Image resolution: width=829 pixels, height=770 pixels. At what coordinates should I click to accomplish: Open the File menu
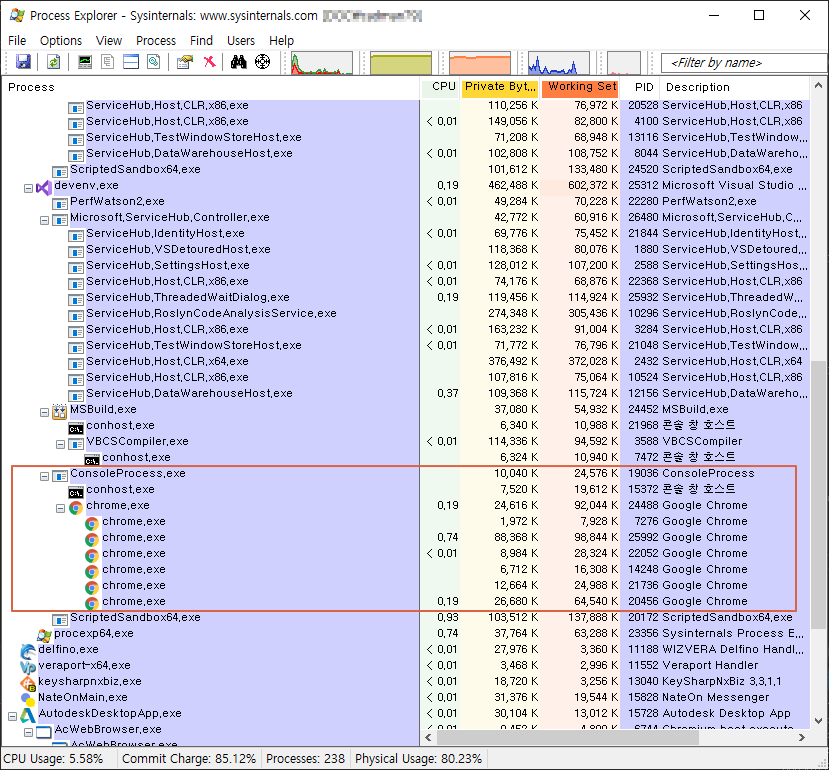click(17, 41)
